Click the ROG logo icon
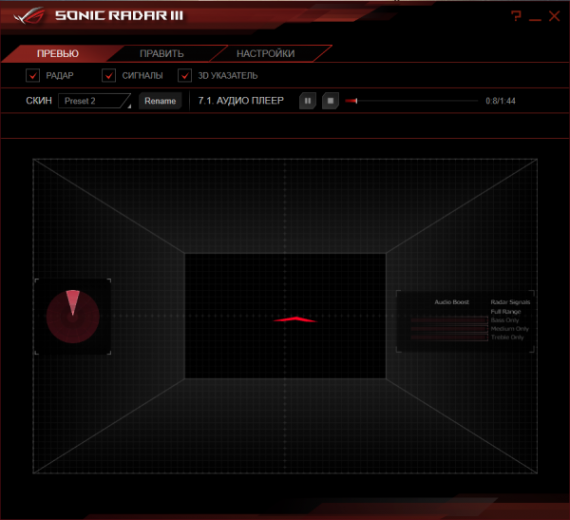Screen dimensions: 570x520 29,16
